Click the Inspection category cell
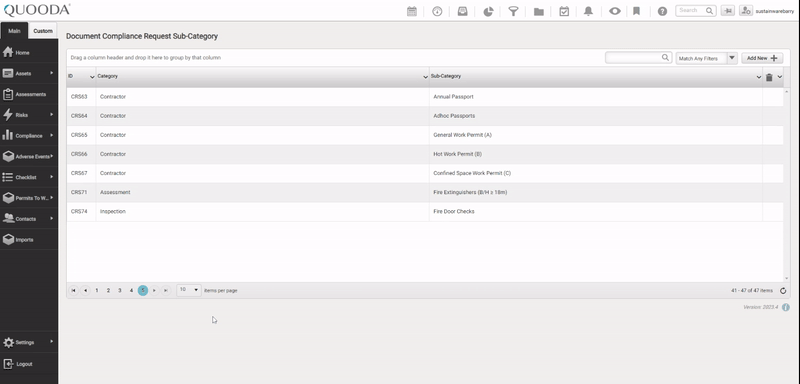 click(262, 212)
